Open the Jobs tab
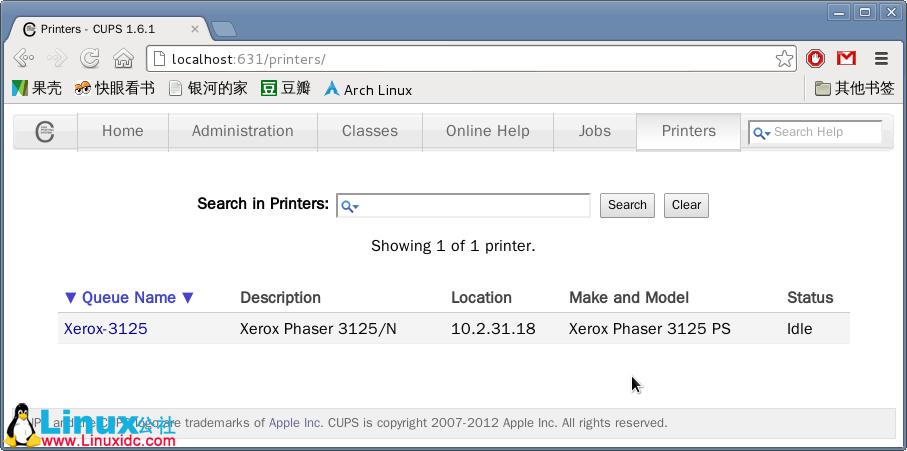 594,131
